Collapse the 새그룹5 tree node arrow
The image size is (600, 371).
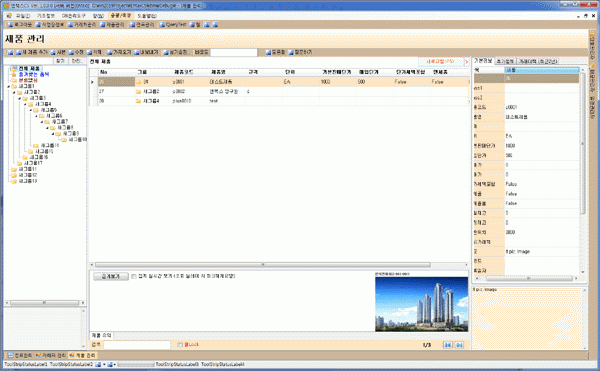pyautogui.click(x=31, y=110)
